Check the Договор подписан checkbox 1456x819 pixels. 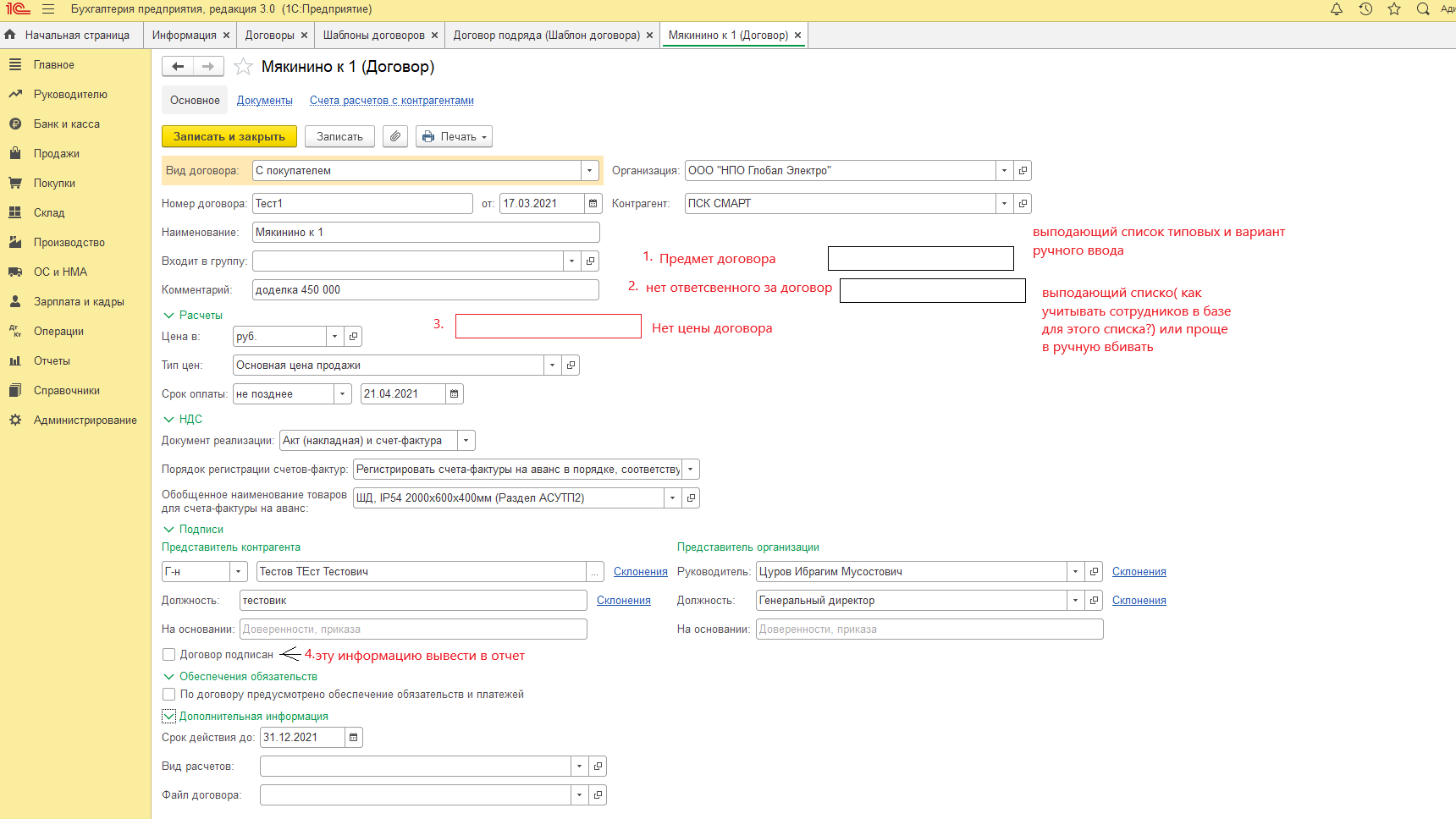pyautogui.click(x=169, y=655)
